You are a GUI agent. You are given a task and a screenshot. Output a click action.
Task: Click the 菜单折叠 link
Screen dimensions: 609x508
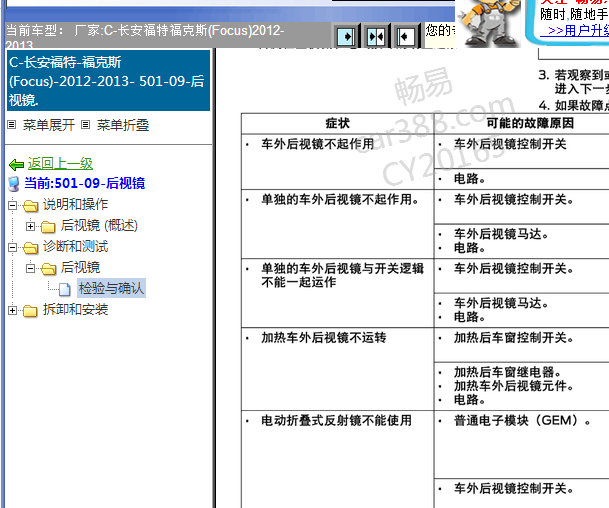coord(123,125)
